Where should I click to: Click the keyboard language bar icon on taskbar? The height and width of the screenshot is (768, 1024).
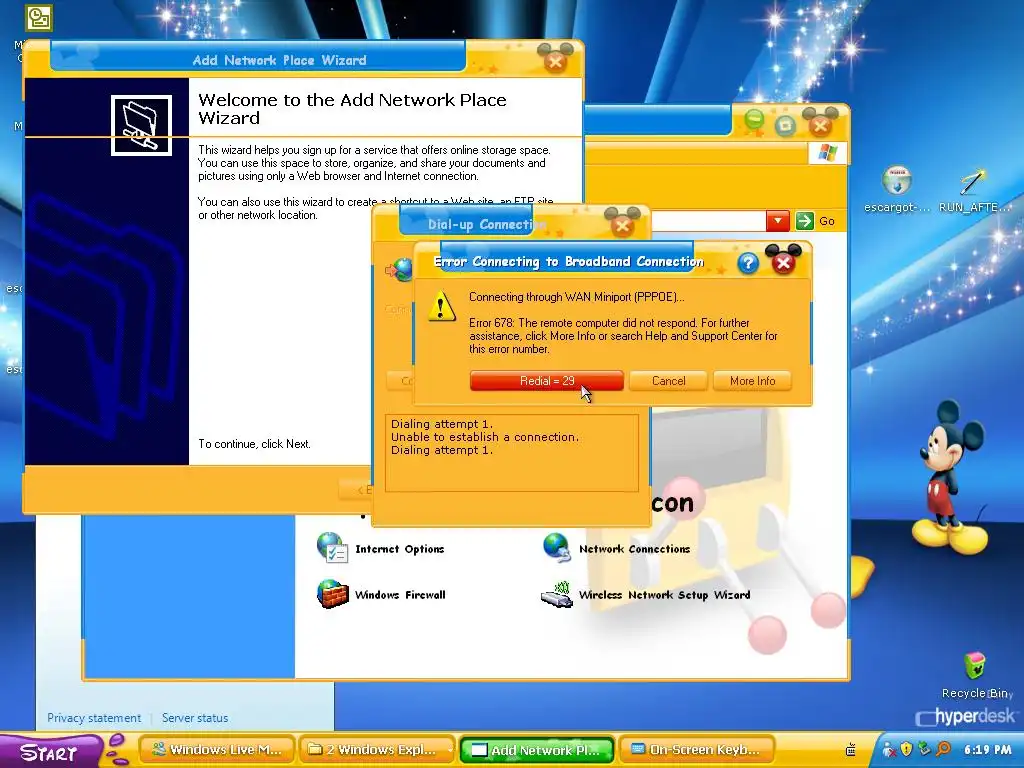point(850,750)
